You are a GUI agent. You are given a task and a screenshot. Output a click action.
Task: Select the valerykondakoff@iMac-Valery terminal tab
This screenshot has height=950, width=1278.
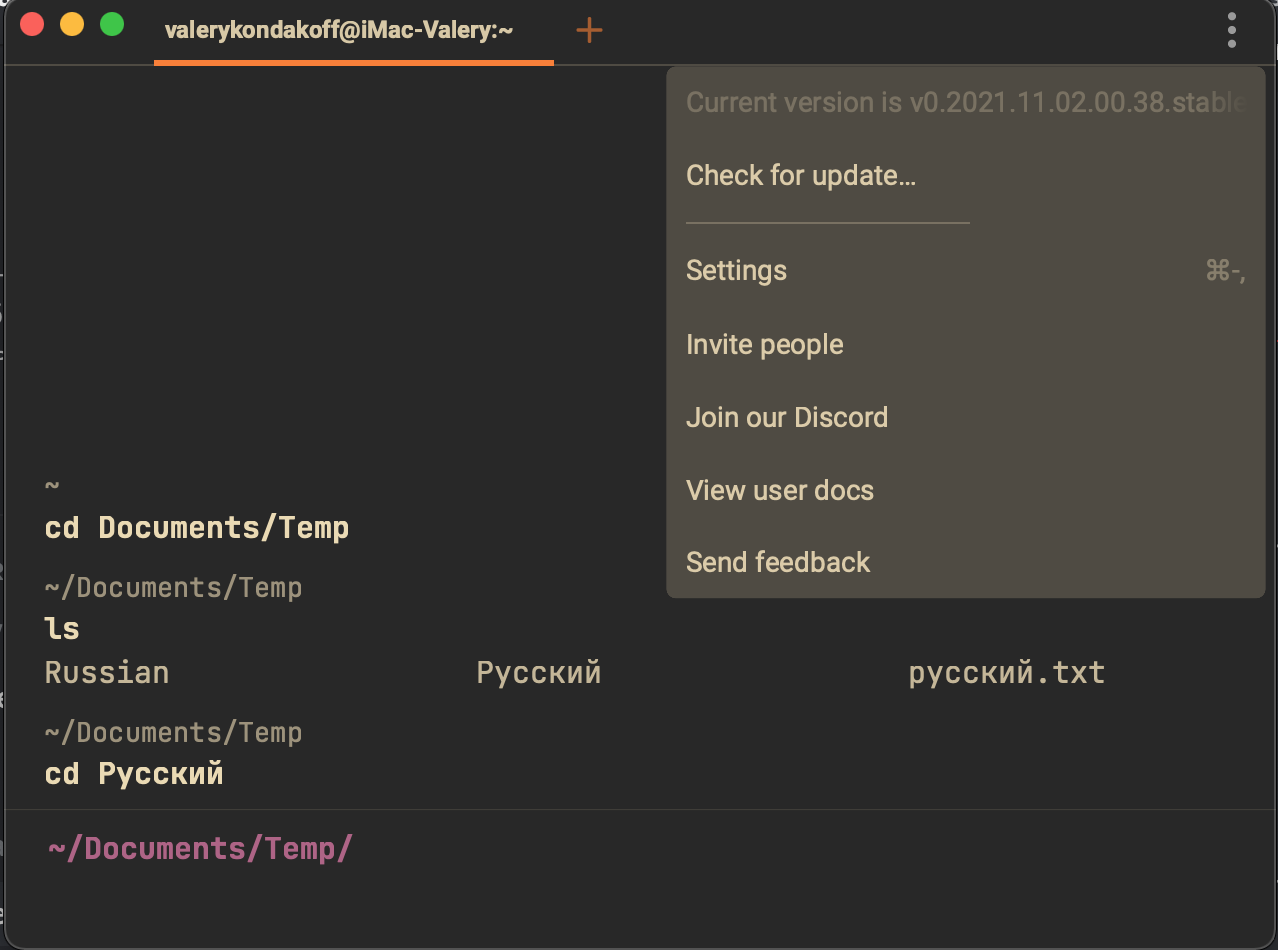click(338, 30)
